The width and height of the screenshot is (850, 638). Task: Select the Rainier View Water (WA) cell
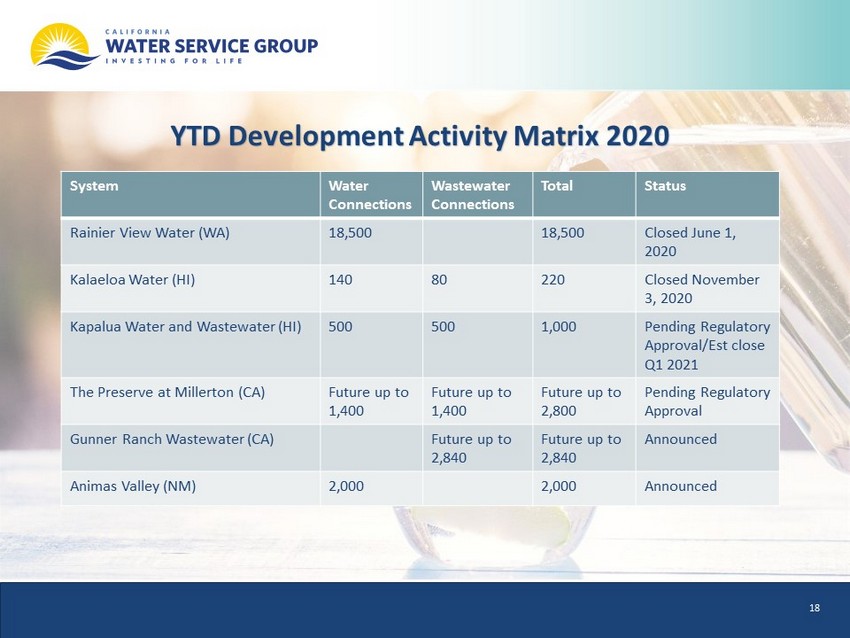[191, 241]
